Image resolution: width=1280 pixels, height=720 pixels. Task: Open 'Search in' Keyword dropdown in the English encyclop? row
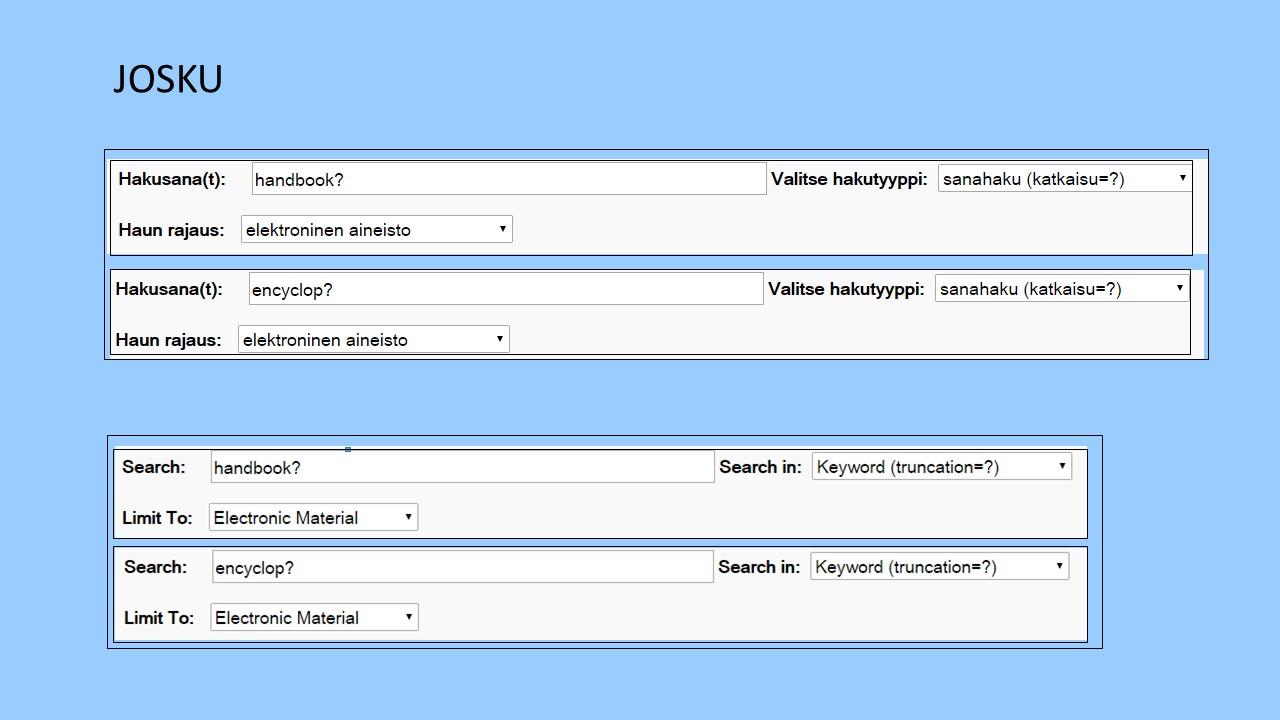coord(940,566)
